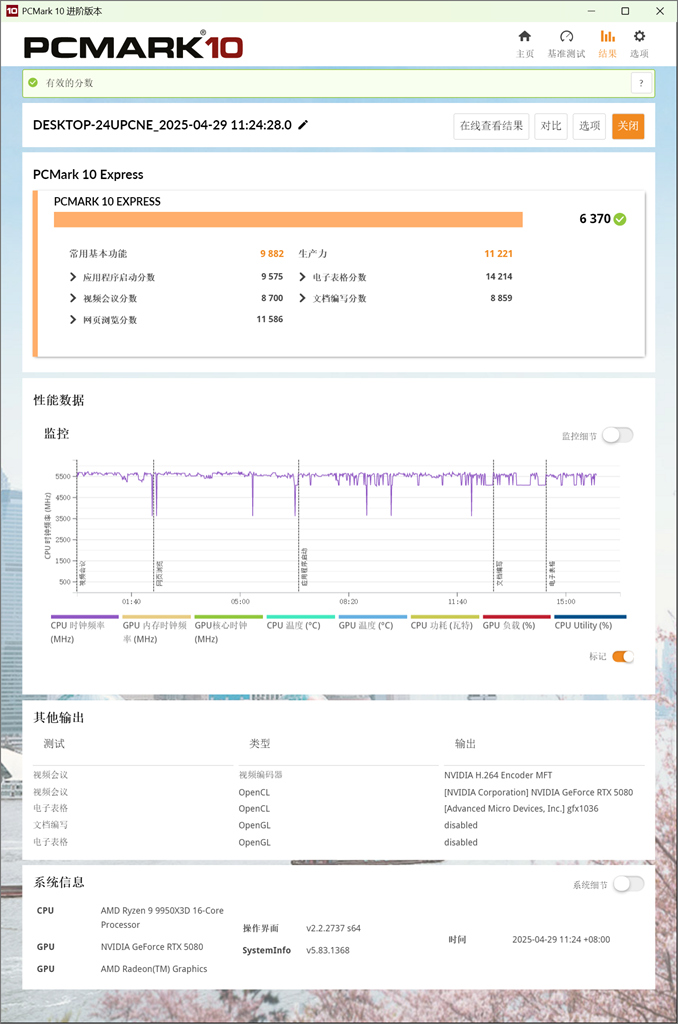678x1024 pixels.
Task: Click the green check next to 有效的分数
Action: (33, 83)
